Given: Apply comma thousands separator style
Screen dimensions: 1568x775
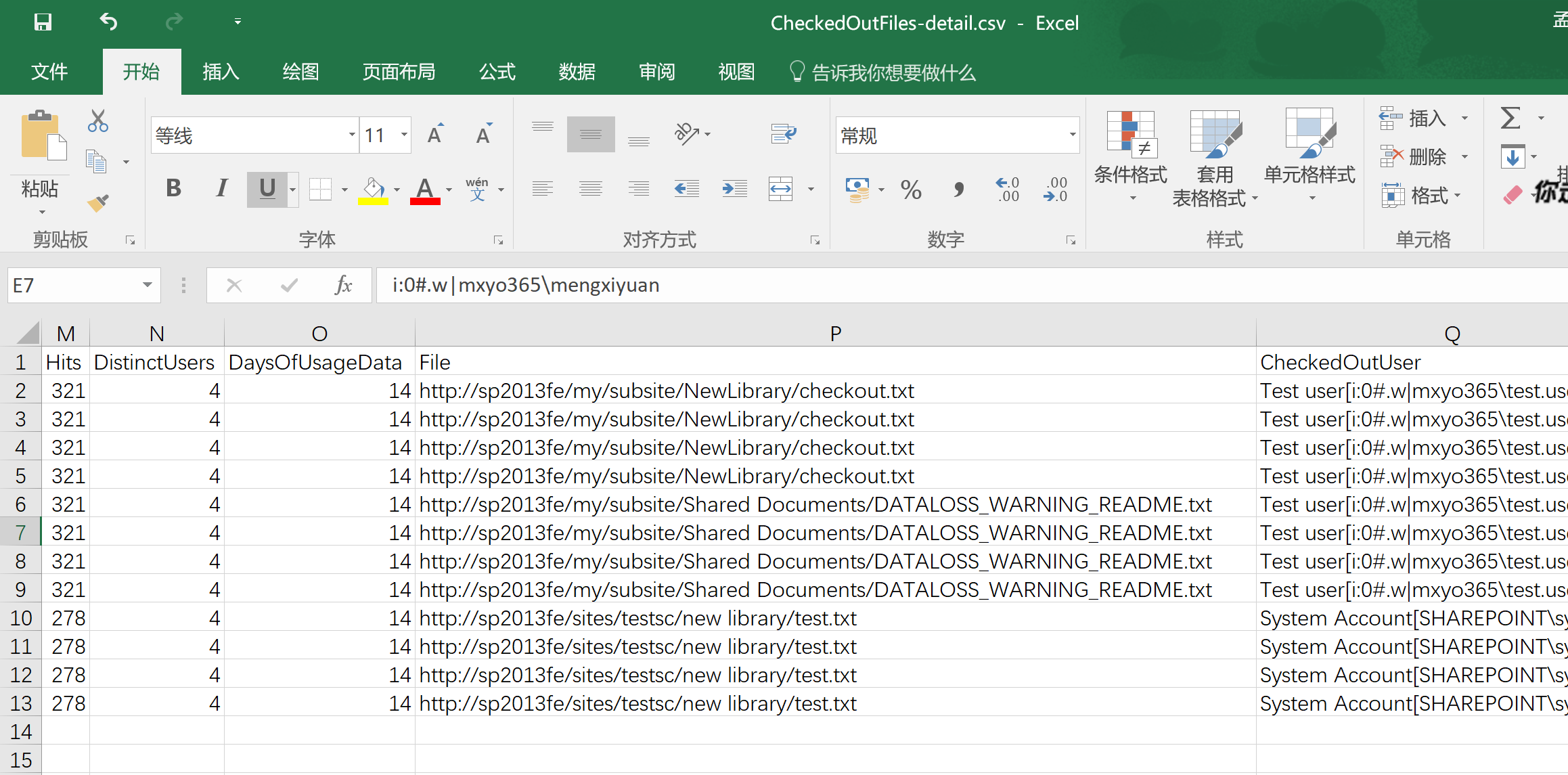Looking at the screenshot, I should click(x=958, y=190).
